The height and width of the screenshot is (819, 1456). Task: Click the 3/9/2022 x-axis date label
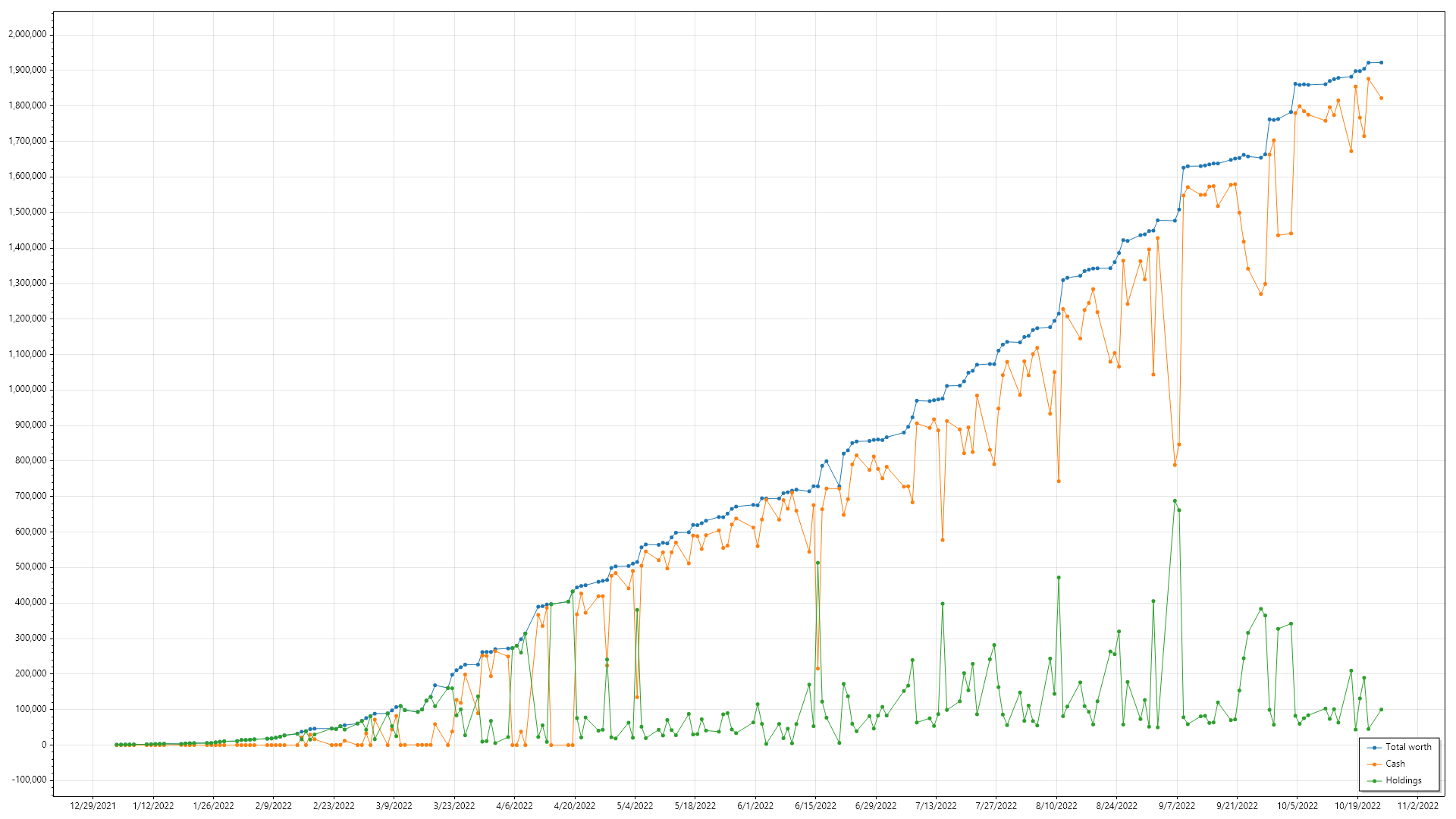point(394,806)
